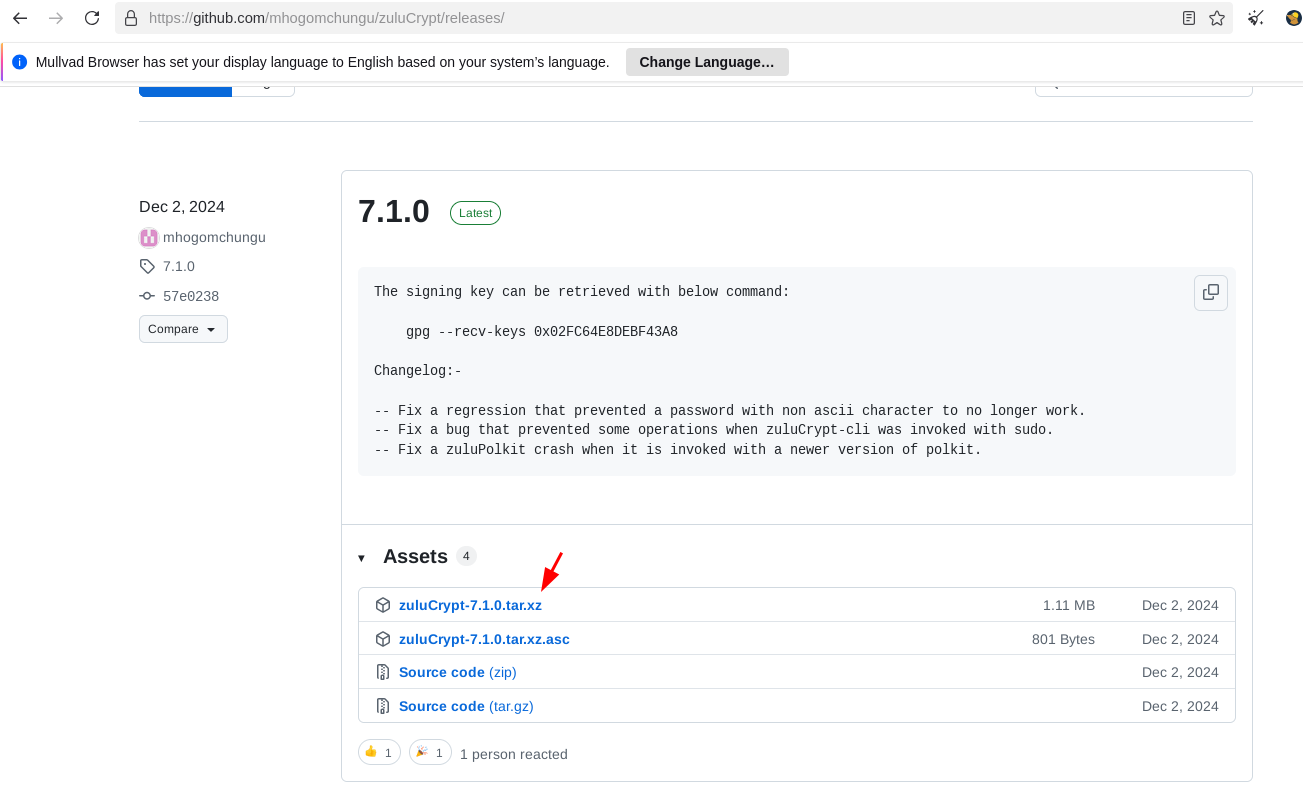The image size is (1303, 795).
Task: Download zuluCrypt-7.1.0.tar.xz.asc signature file
Action: (x=484, y=639)
